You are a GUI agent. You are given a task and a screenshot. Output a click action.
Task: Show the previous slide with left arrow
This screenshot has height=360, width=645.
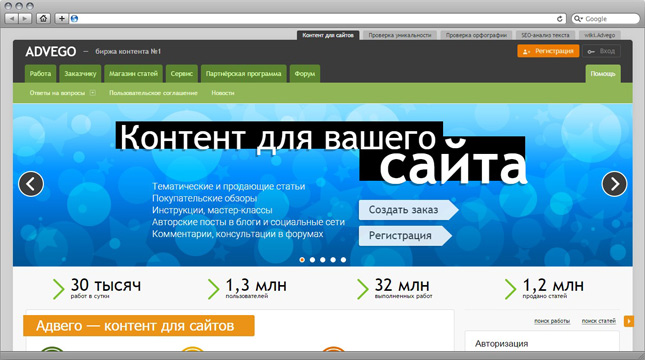31,183
